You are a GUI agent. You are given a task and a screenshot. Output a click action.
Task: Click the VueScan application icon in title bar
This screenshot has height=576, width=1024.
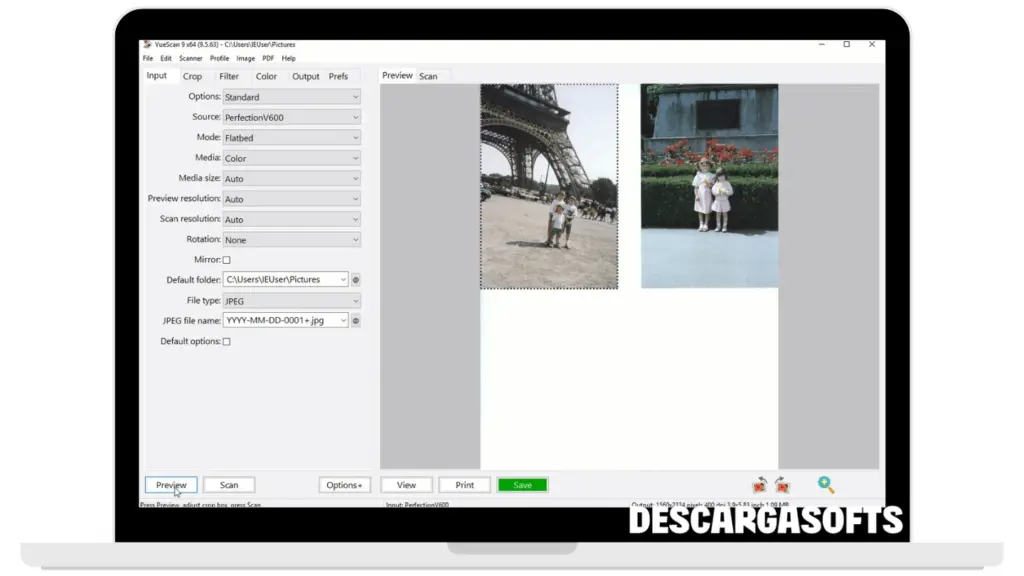tap(146, 45)
